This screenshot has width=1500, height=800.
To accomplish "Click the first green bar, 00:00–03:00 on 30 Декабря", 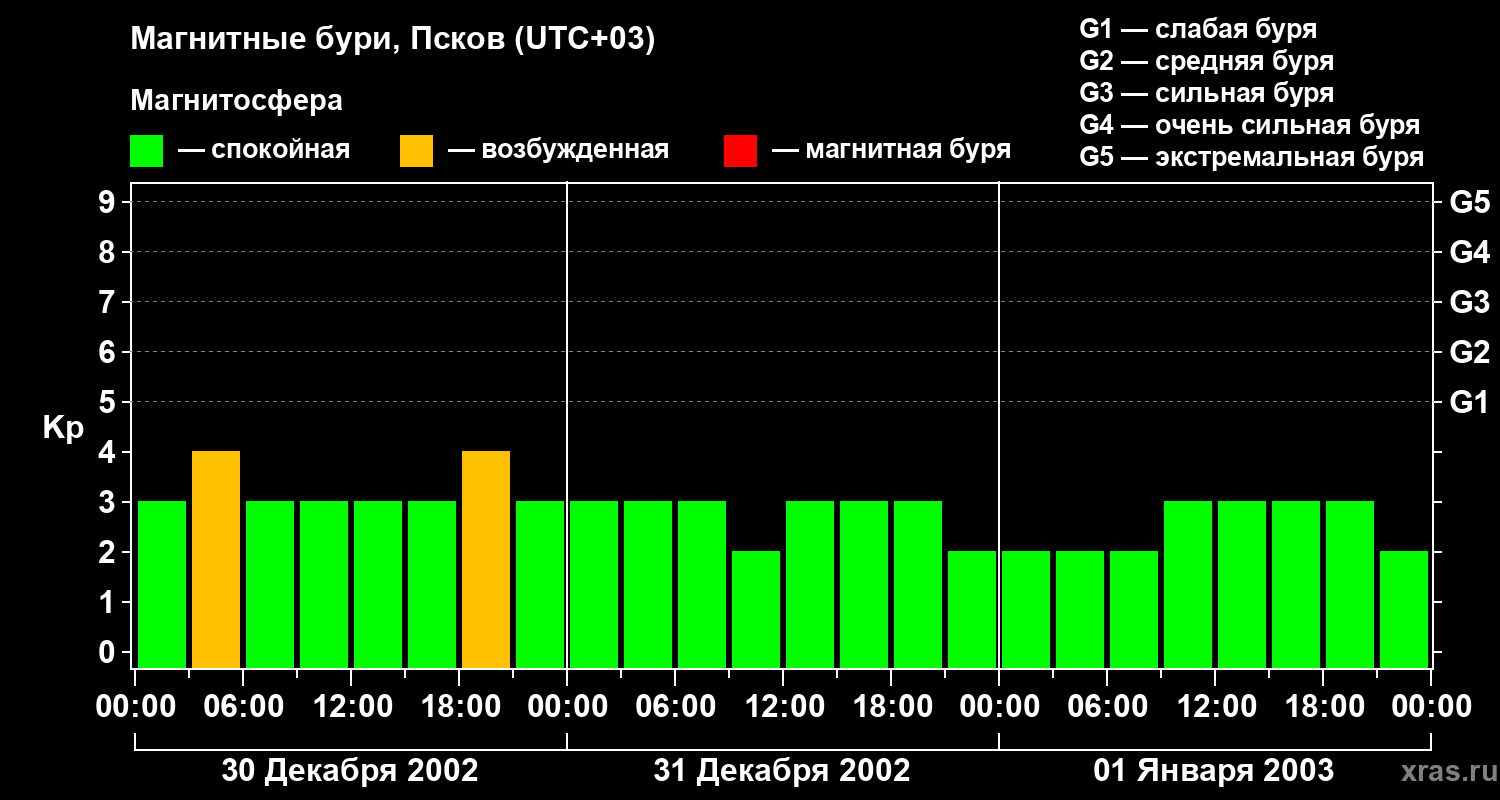I will tap(162, 584).
